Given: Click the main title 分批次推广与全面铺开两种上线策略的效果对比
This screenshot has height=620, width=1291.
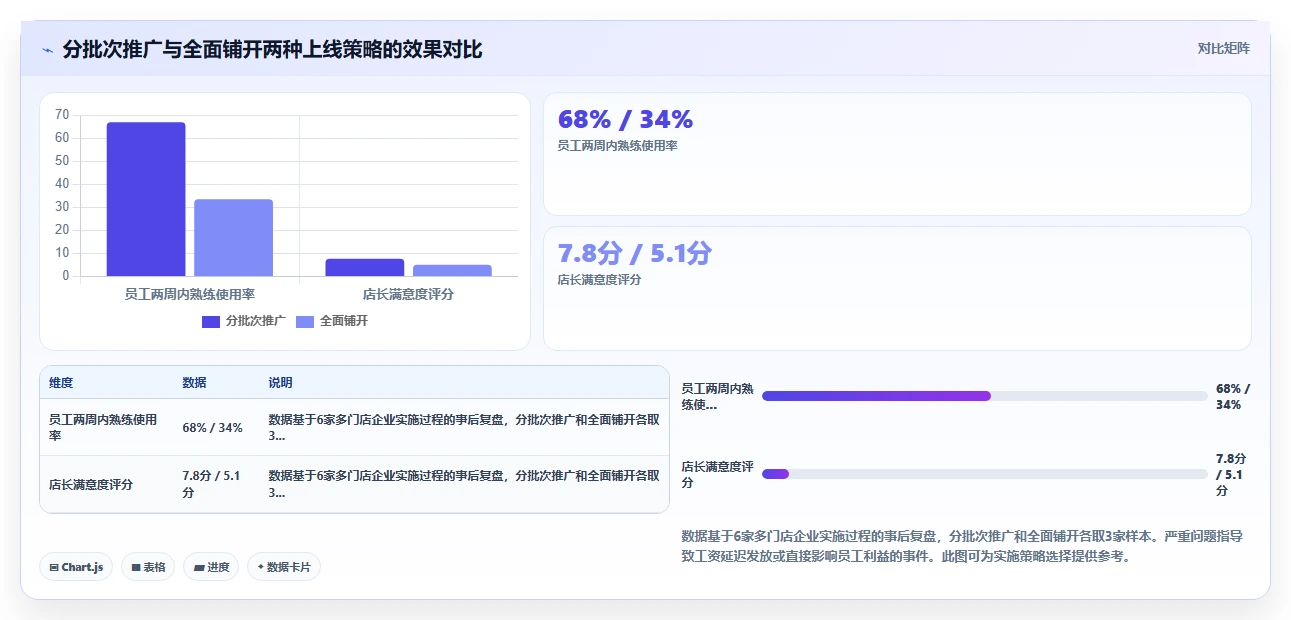Looking at the screenshot, I should click(x=272, y=49).
